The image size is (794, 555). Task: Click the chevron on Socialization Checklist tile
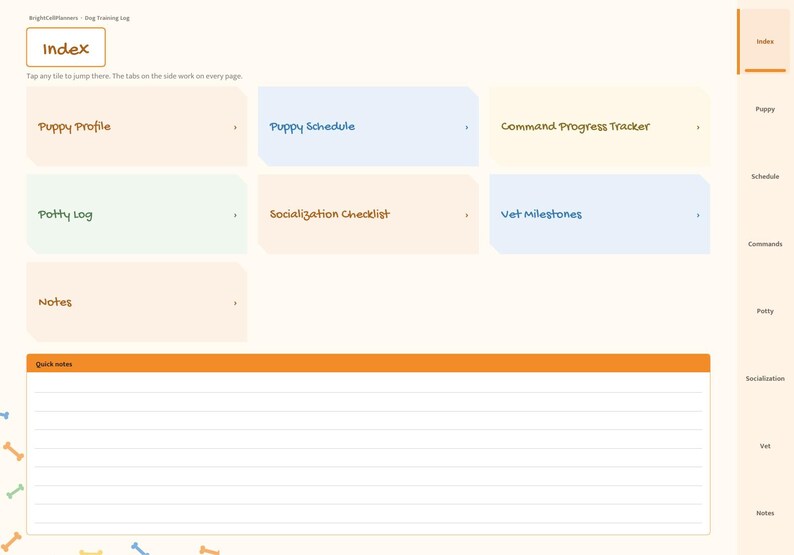coord(466,215)
